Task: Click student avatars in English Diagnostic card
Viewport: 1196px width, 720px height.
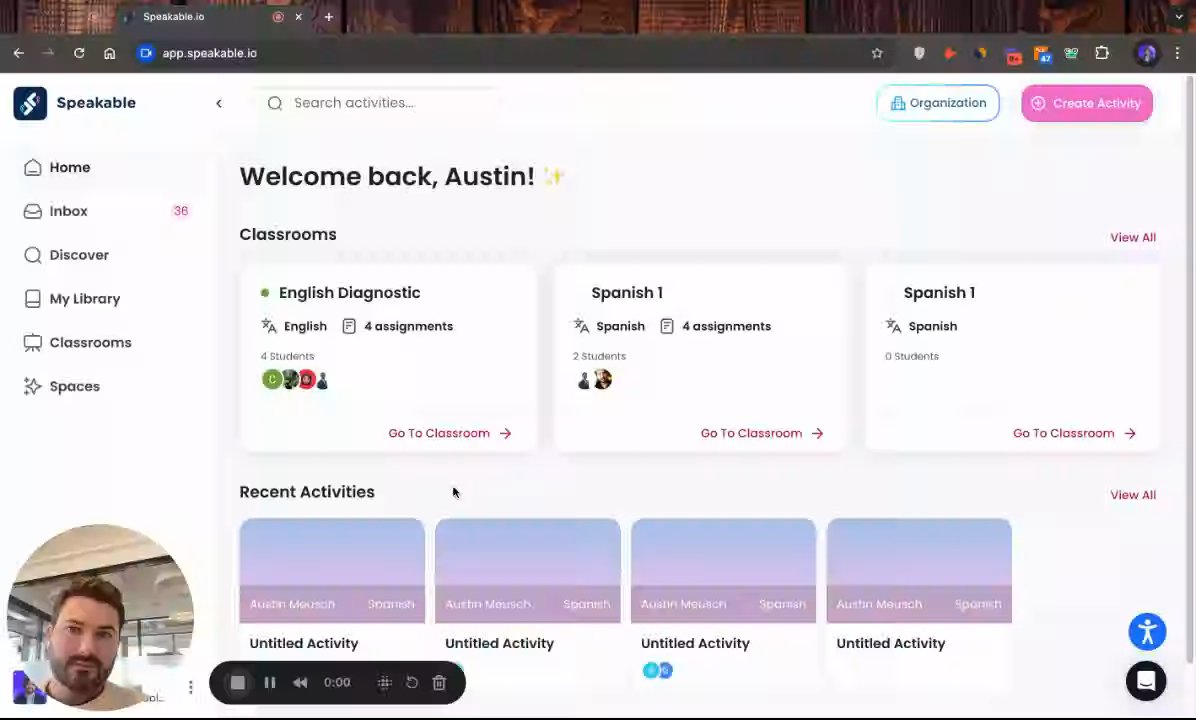Action: (x=295, y=379)
